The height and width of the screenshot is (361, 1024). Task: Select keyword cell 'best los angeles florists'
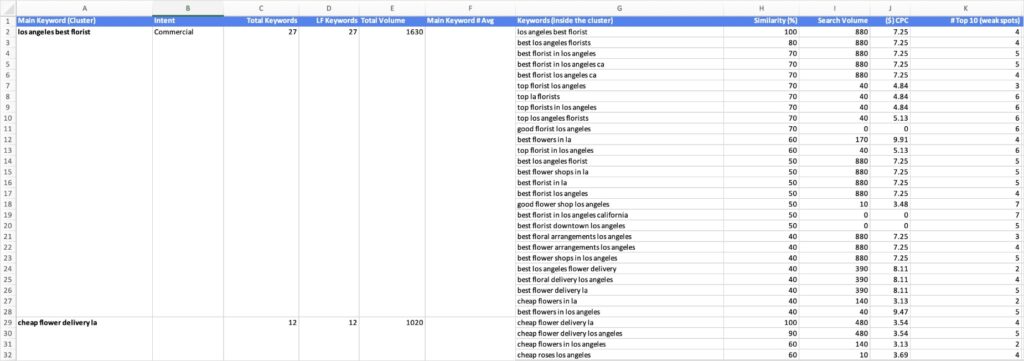(618, 42)
